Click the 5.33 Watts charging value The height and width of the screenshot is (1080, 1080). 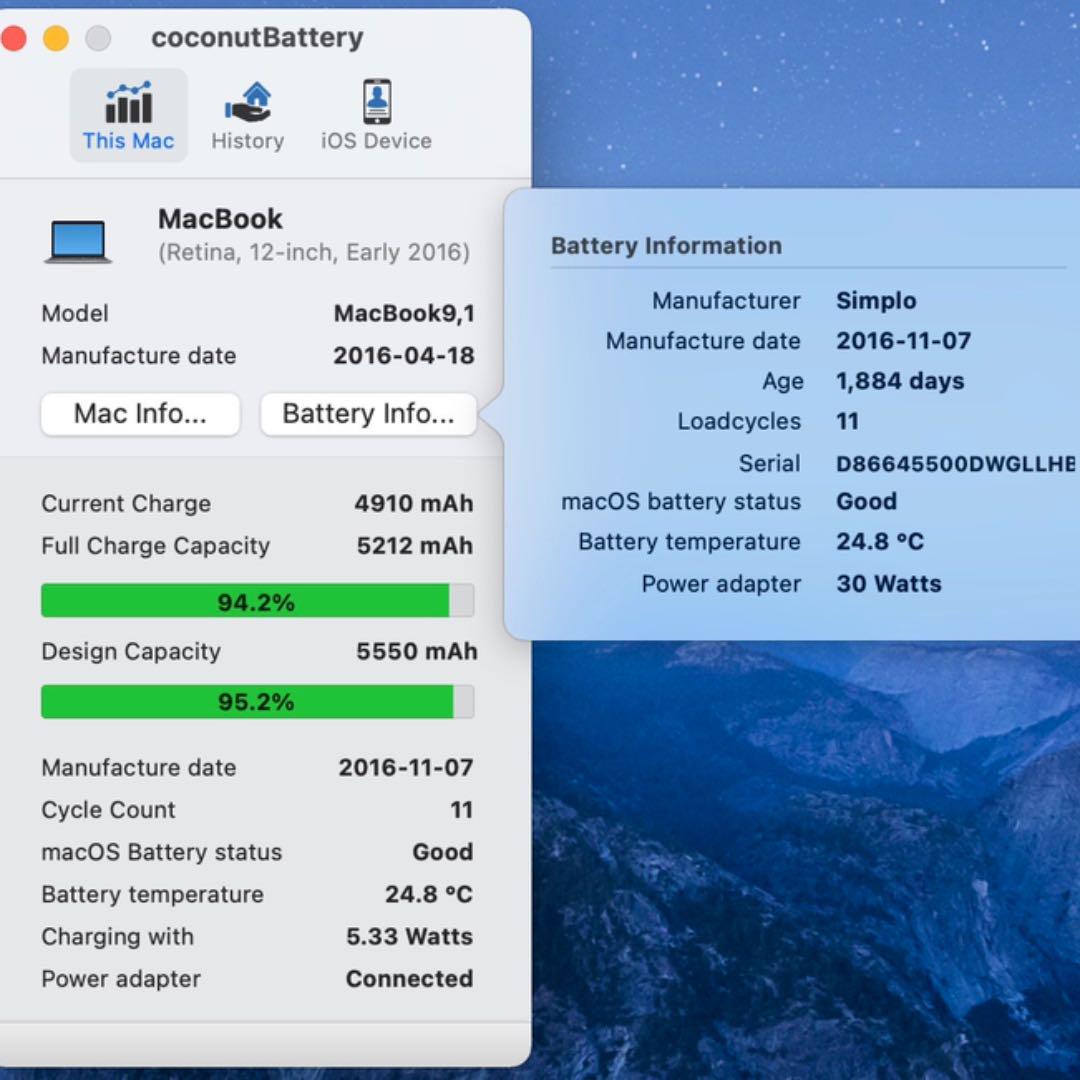[x=409, y=937]
